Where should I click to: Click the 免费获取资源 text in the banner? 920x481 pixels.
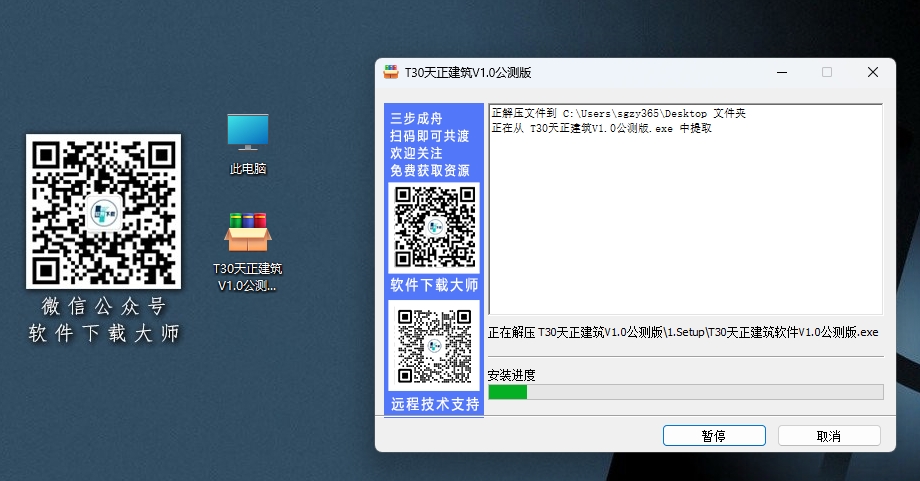pyautogui.click(x=430, y=171)
